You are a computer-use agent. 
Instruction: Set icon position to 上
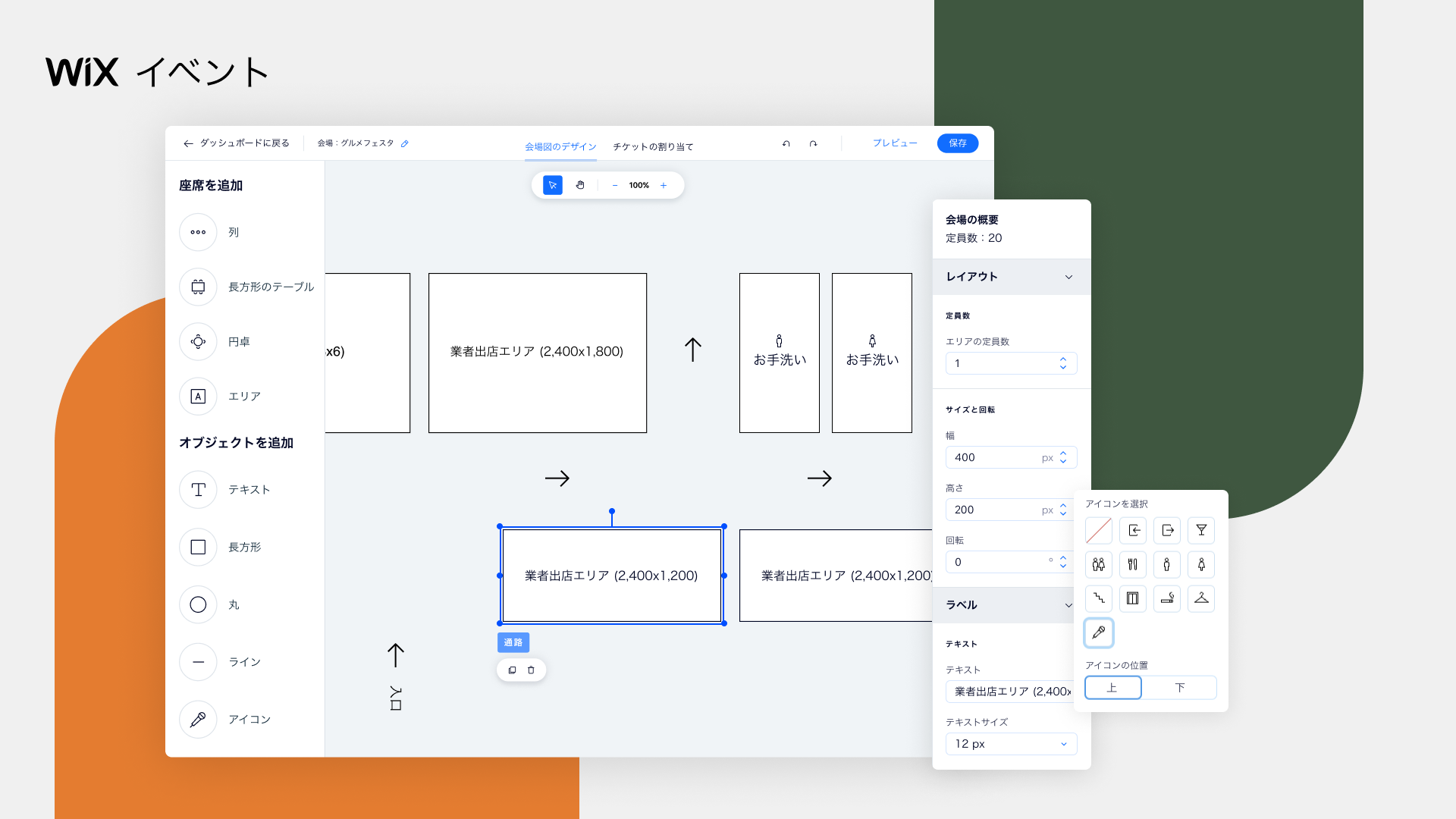tap(1112, 688)
